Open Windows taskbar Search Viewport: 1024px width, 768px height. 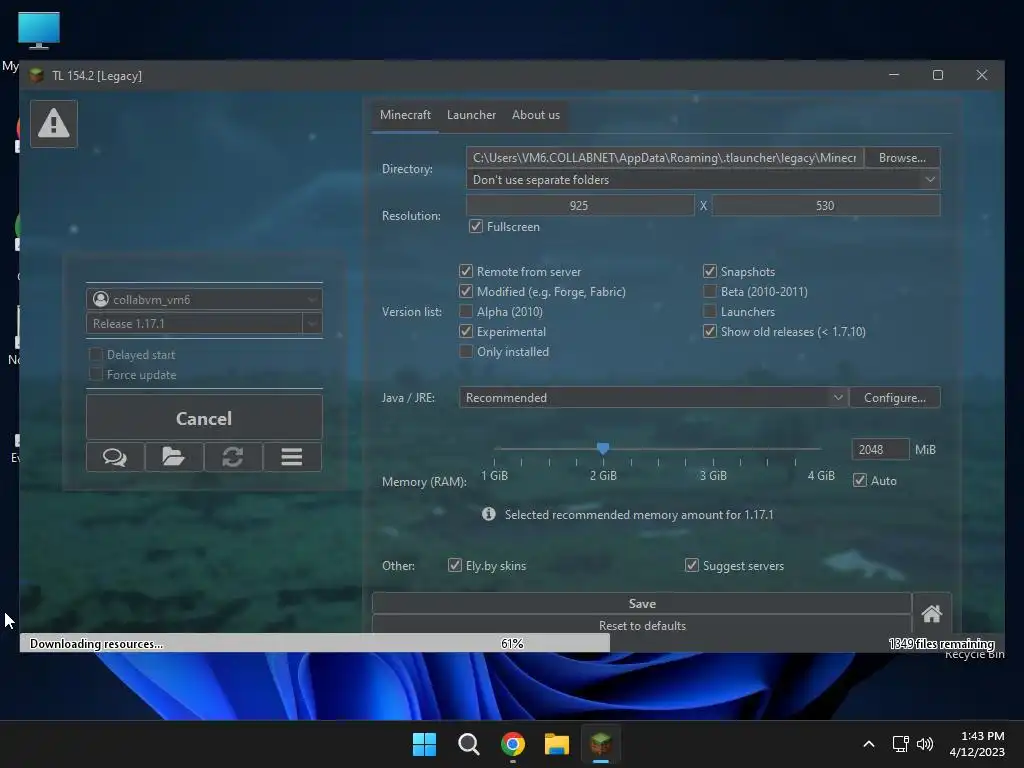pos(469,744)
